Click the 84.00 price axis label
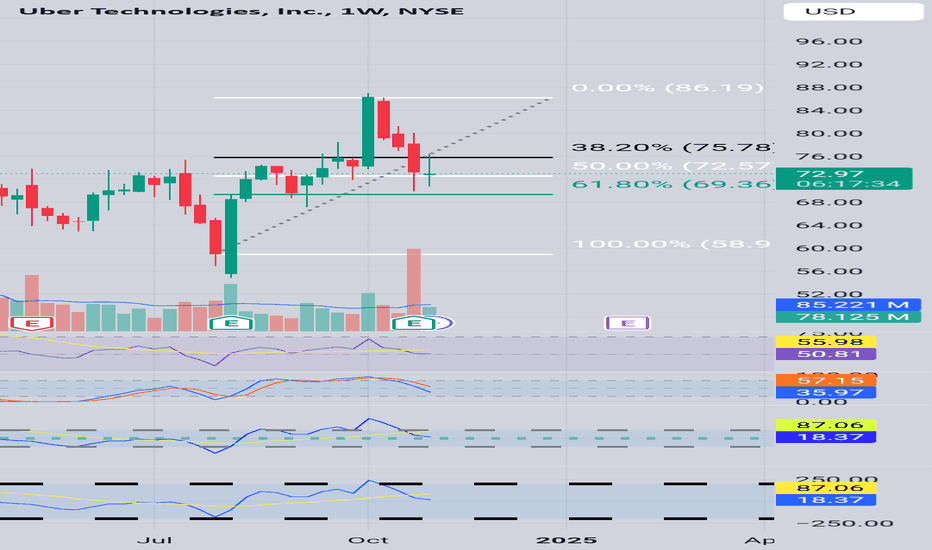 pyautogui.click(x=830, y=110)
